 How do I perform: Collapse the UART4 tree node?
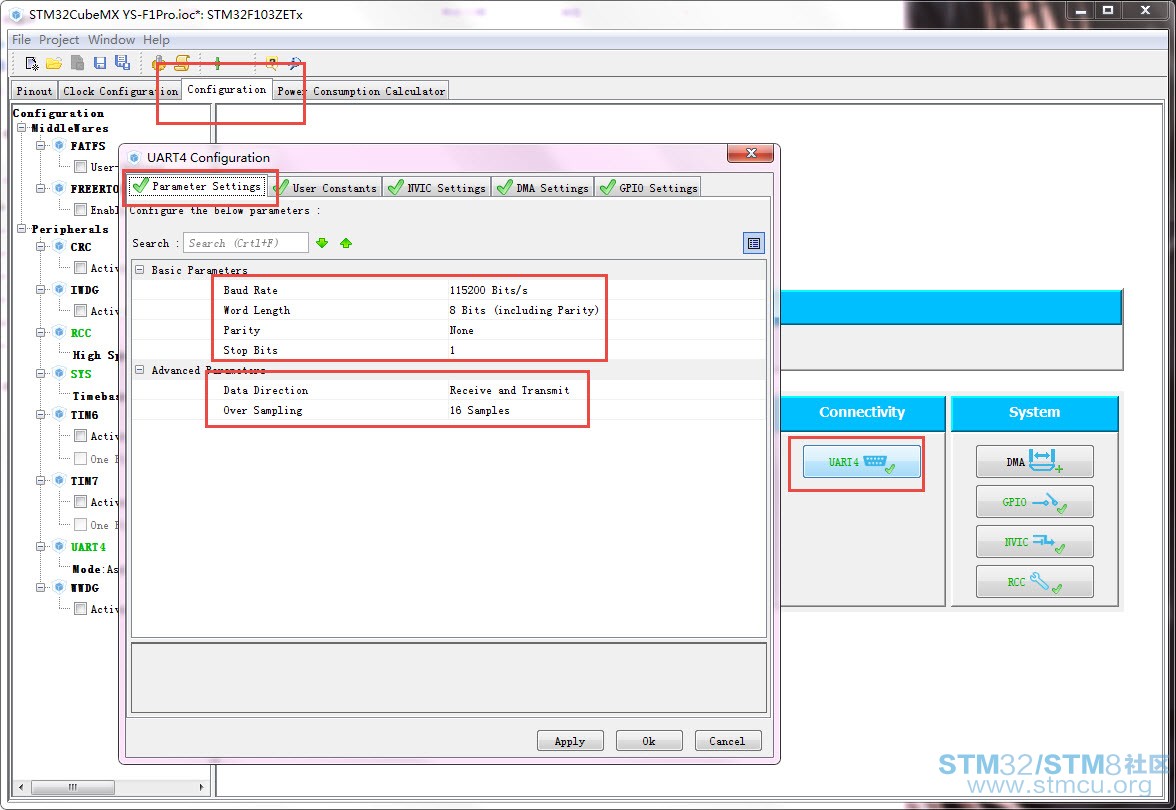click(41, 547)
